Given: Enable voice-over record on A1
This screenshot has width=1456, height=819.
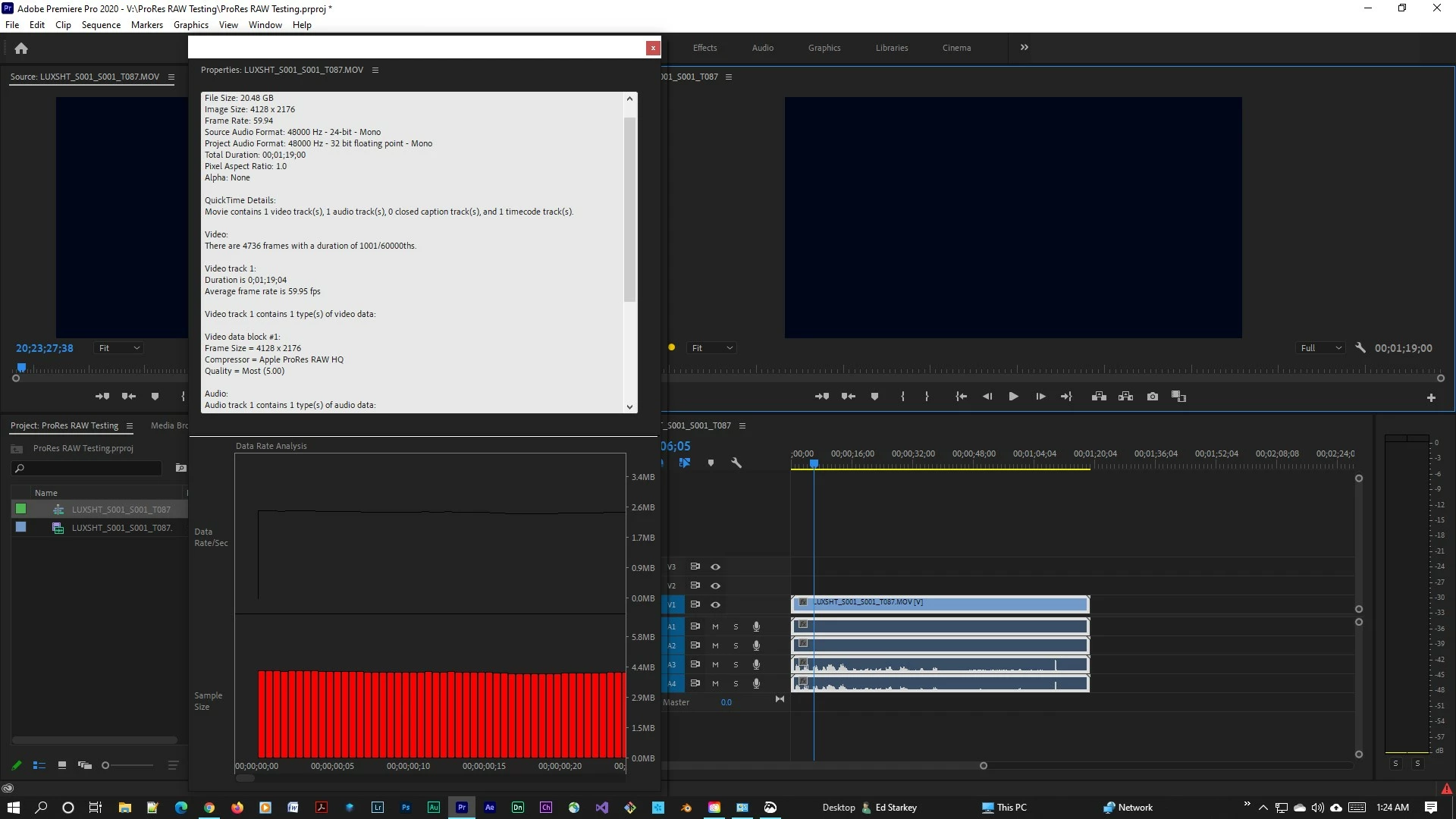Looking at the screenshot, I should [x=756, y=626].
